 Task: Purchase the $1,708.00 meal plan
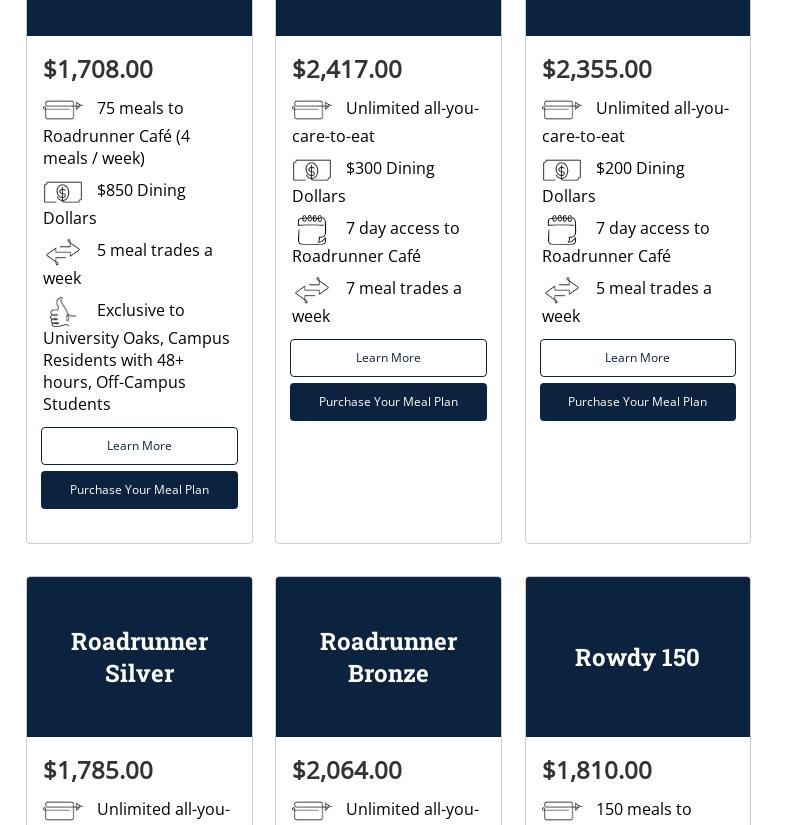pos(139,490)
